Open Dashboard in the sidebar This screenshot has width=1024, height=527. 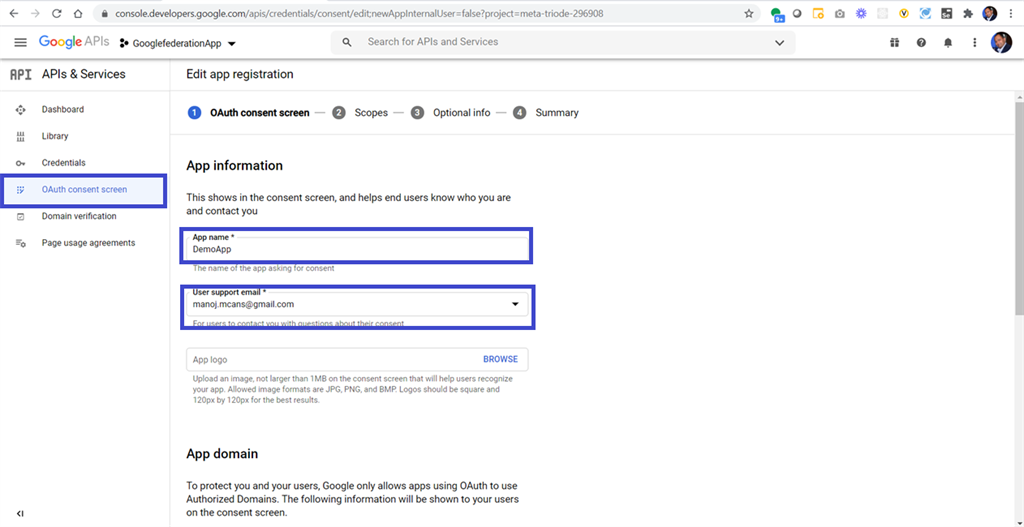tap(63, 110)
